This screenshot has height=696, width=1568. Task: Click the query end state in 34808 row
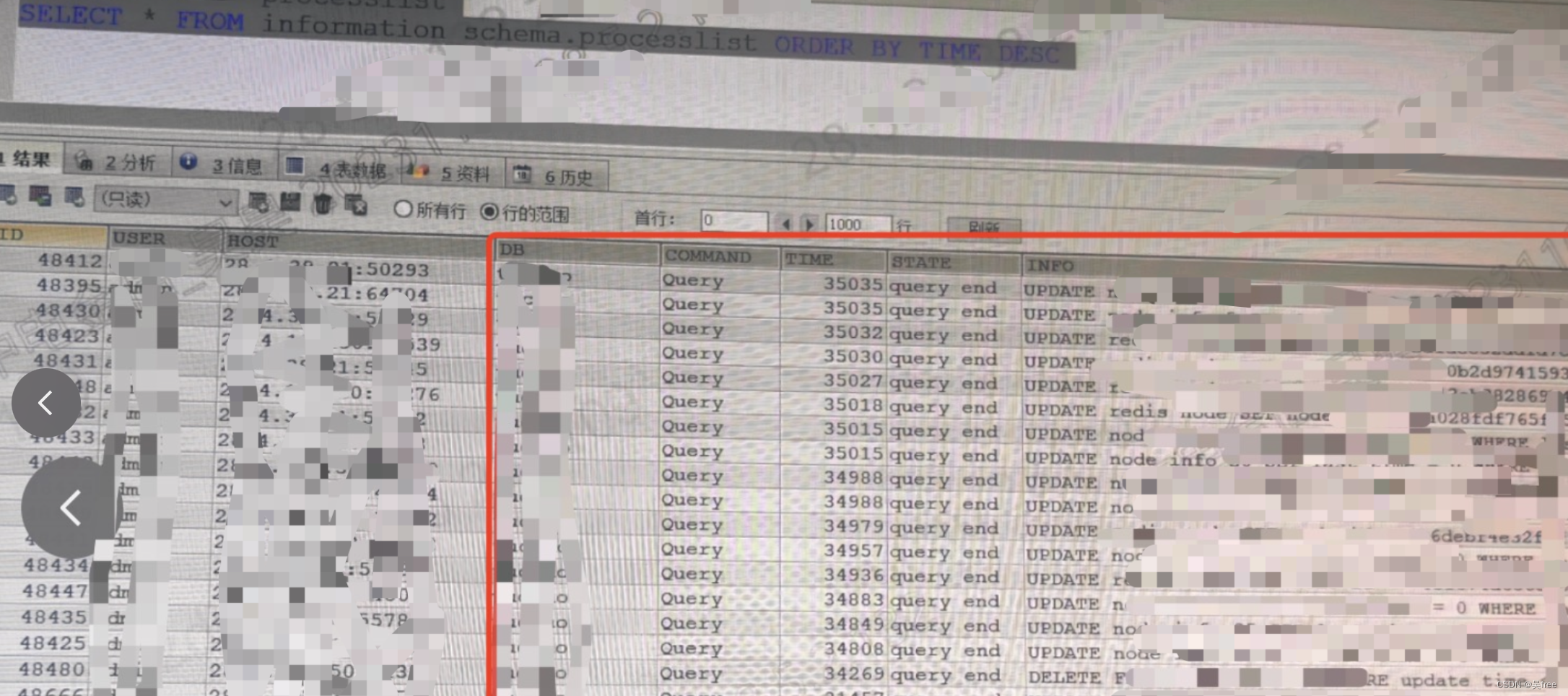pyautogui.click(x=946, y=651)
